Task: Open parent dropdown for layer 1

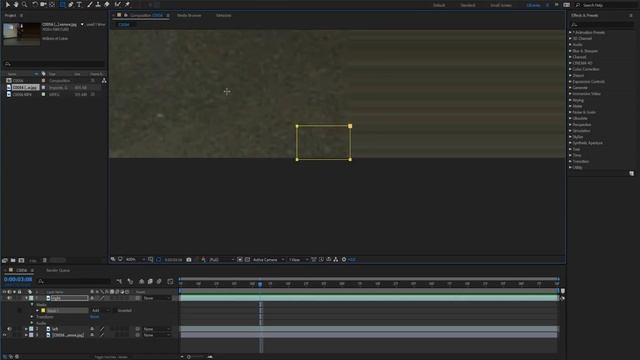Action: [x=157, y=298]
